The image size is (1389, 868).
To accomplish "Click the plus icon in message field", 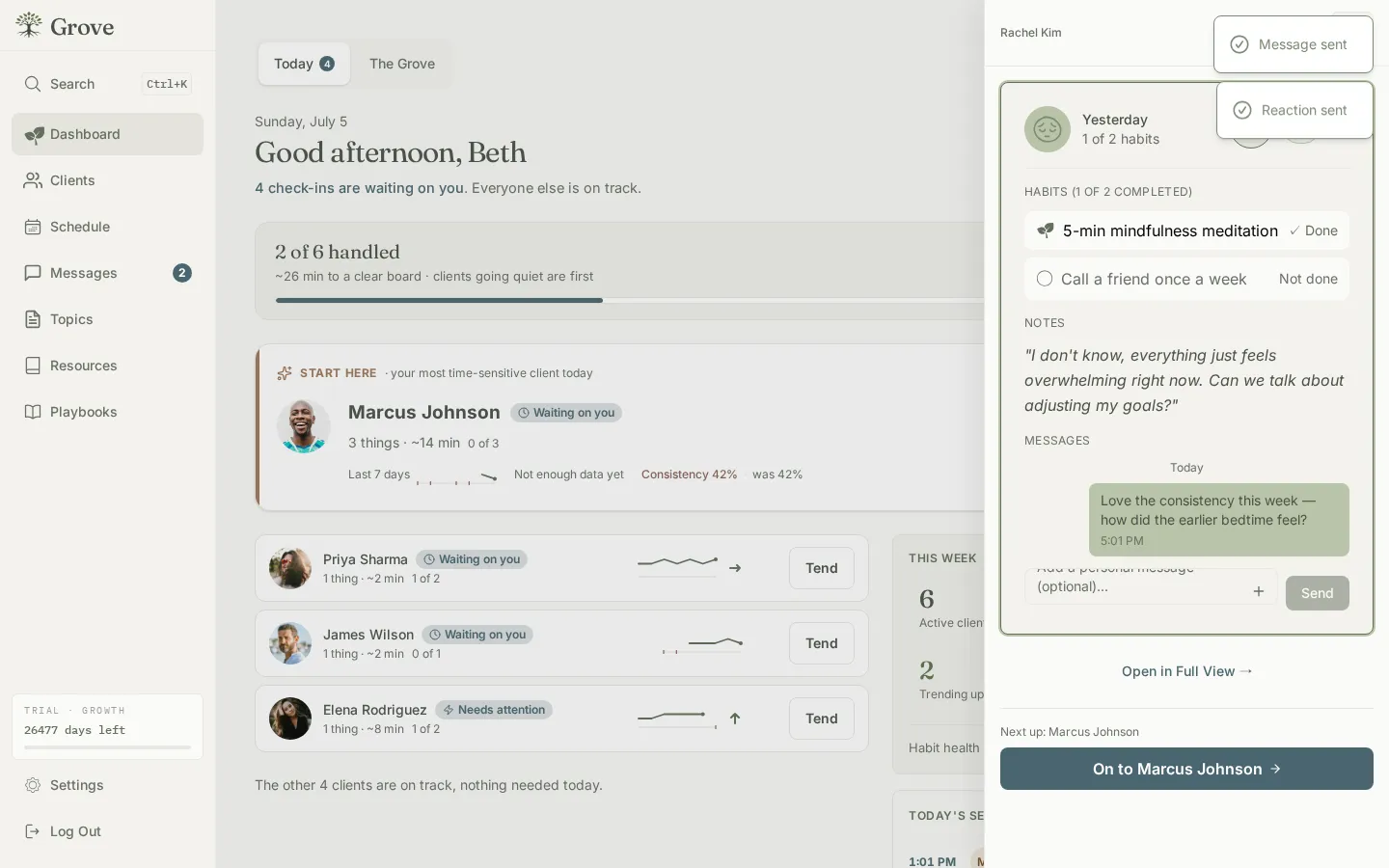I will [x=1259, y=591].
